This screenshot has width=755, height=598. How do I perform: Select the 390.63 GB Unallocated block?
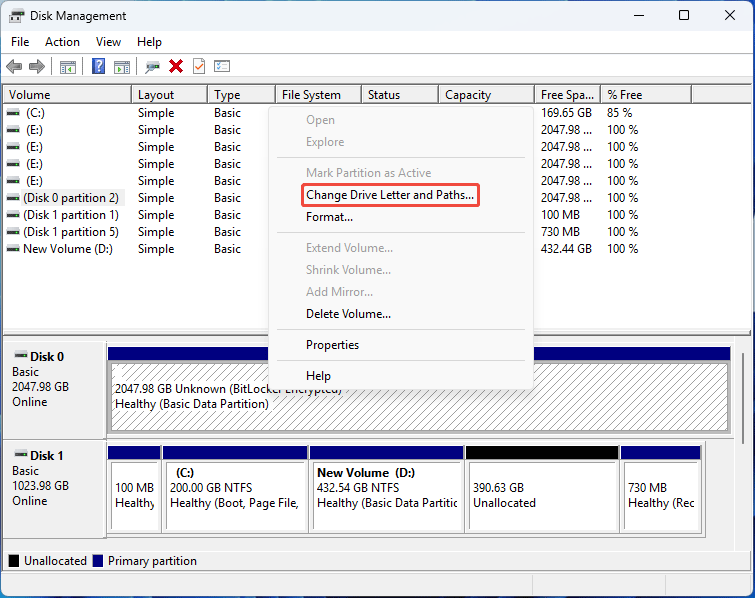543,496
